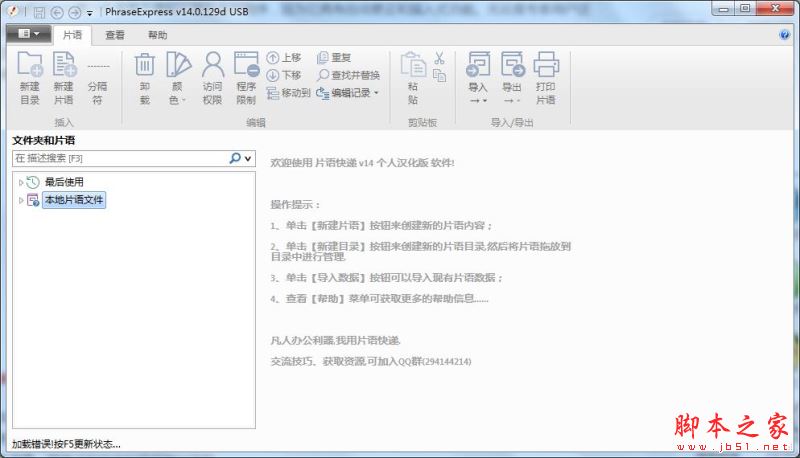Expand the 最后使用 tree node
This screenshot has height=458, width=800.
[x=20, y=182]
